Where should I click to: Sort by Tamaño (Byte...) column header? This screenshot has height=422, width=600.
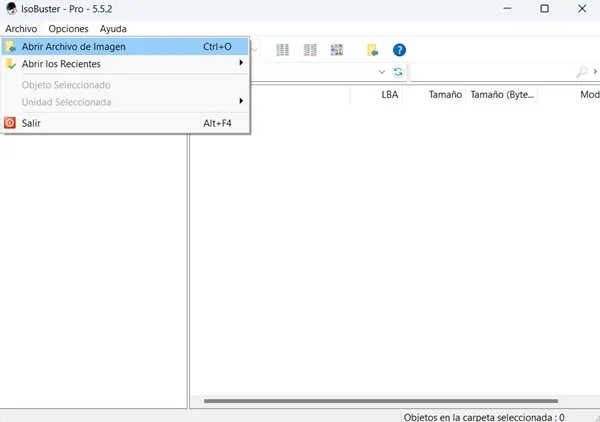click(x=502, y=95)
